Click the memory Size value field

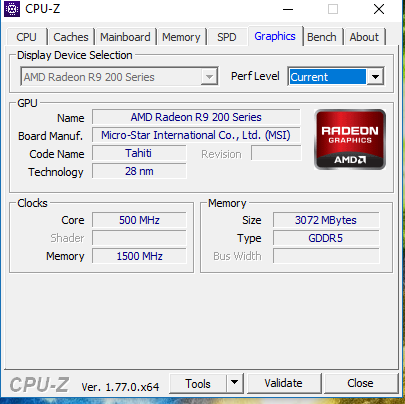(x=326, y=220)
